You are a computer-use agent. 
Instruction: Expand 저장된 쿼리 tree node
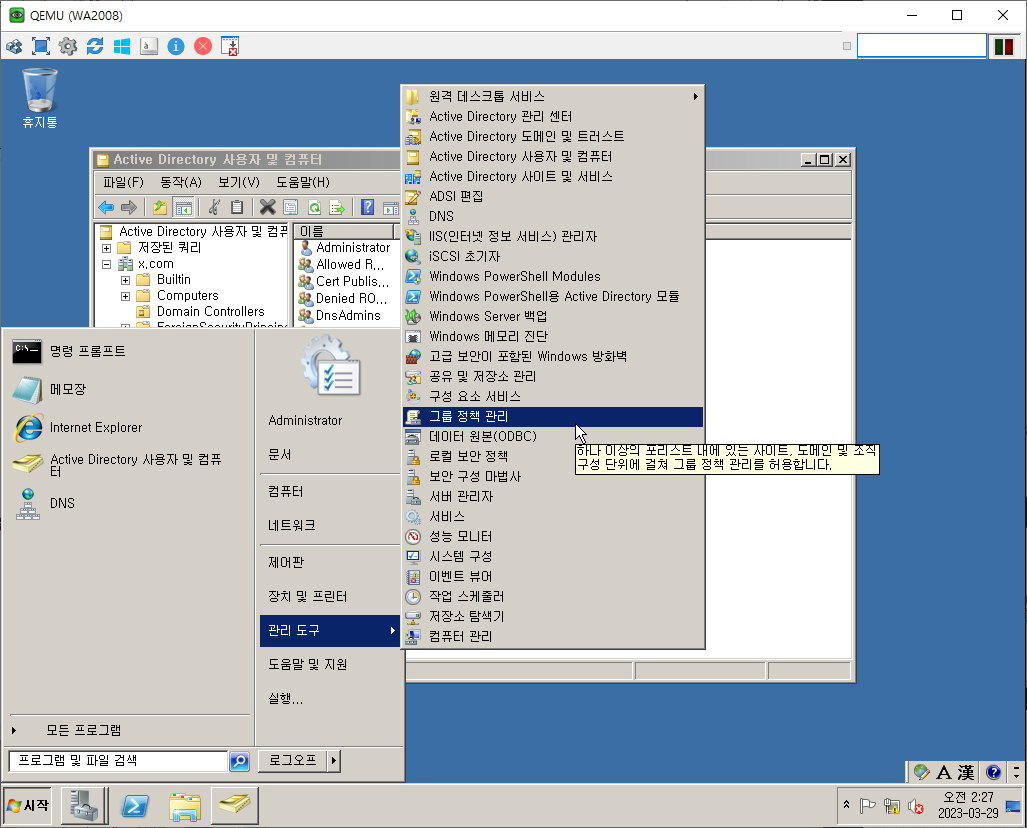pos(106,248)
